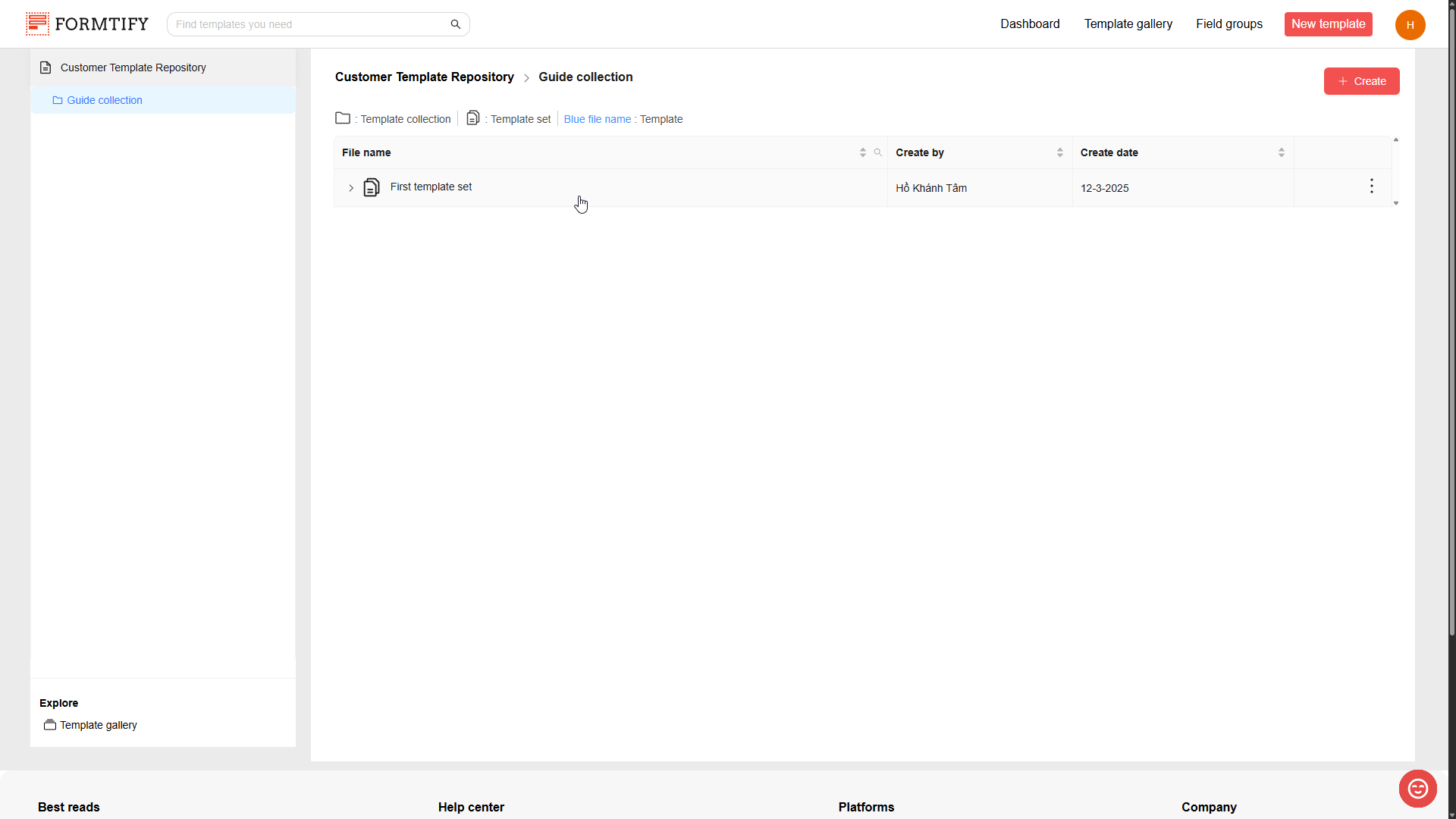
Task: Click the red Create button
Action: pos(1361,81)
